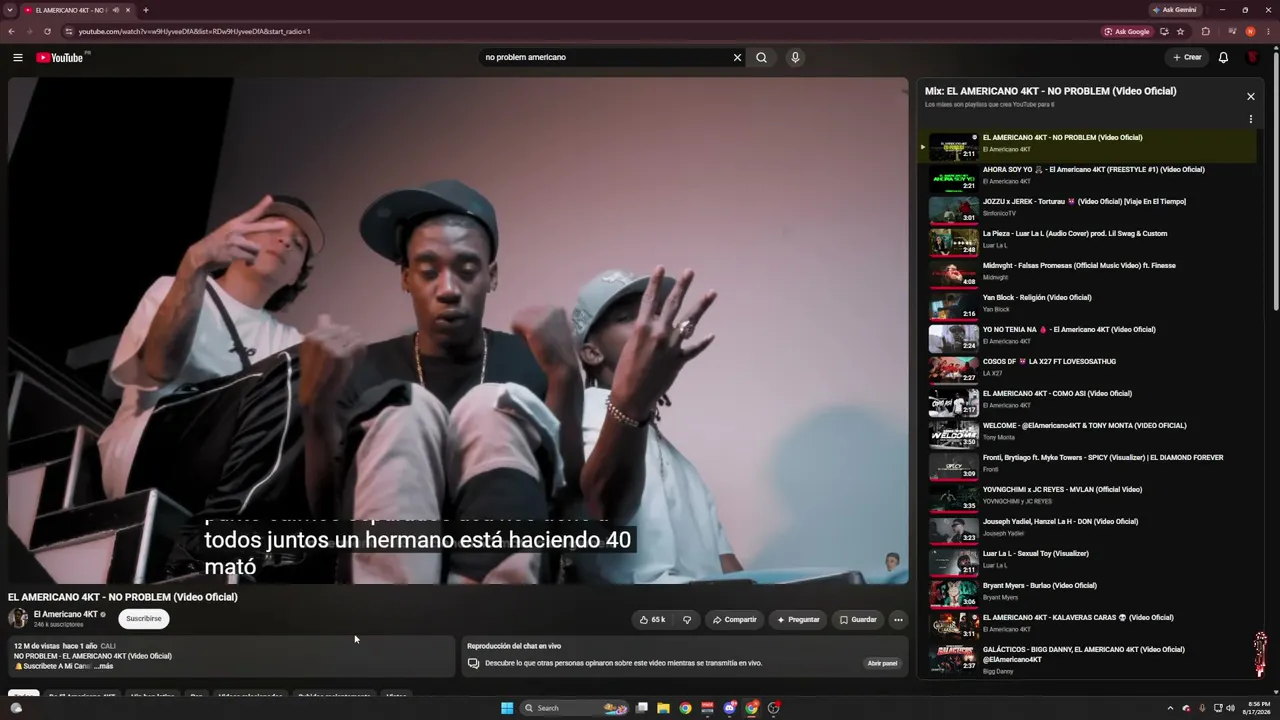Open the browser extensions menu
Viewport: 1280px width, 720px height.
click(x=1205, y=31)
